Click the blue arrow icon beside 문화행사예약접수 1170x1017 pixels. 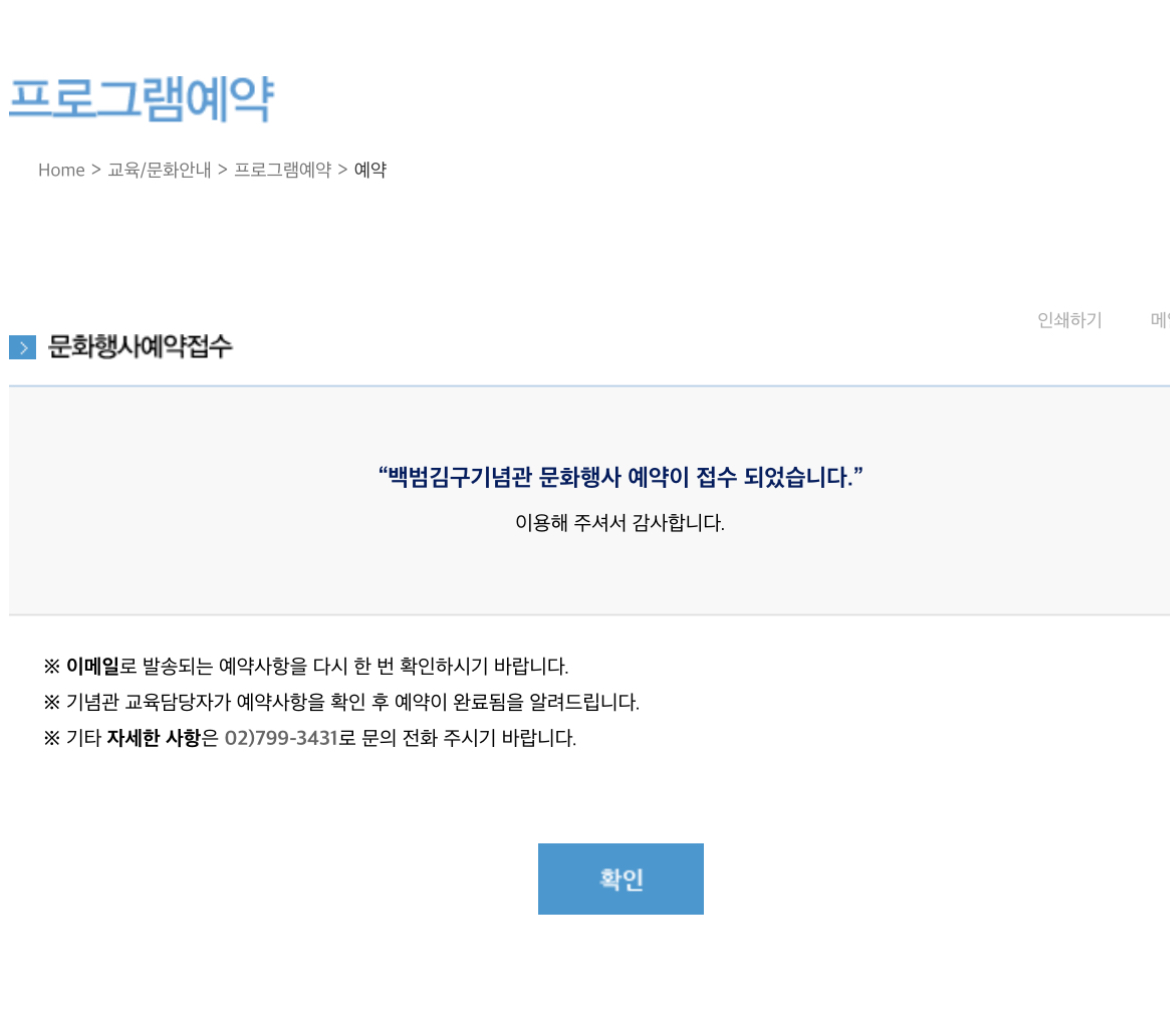click(x=22, y=348)
